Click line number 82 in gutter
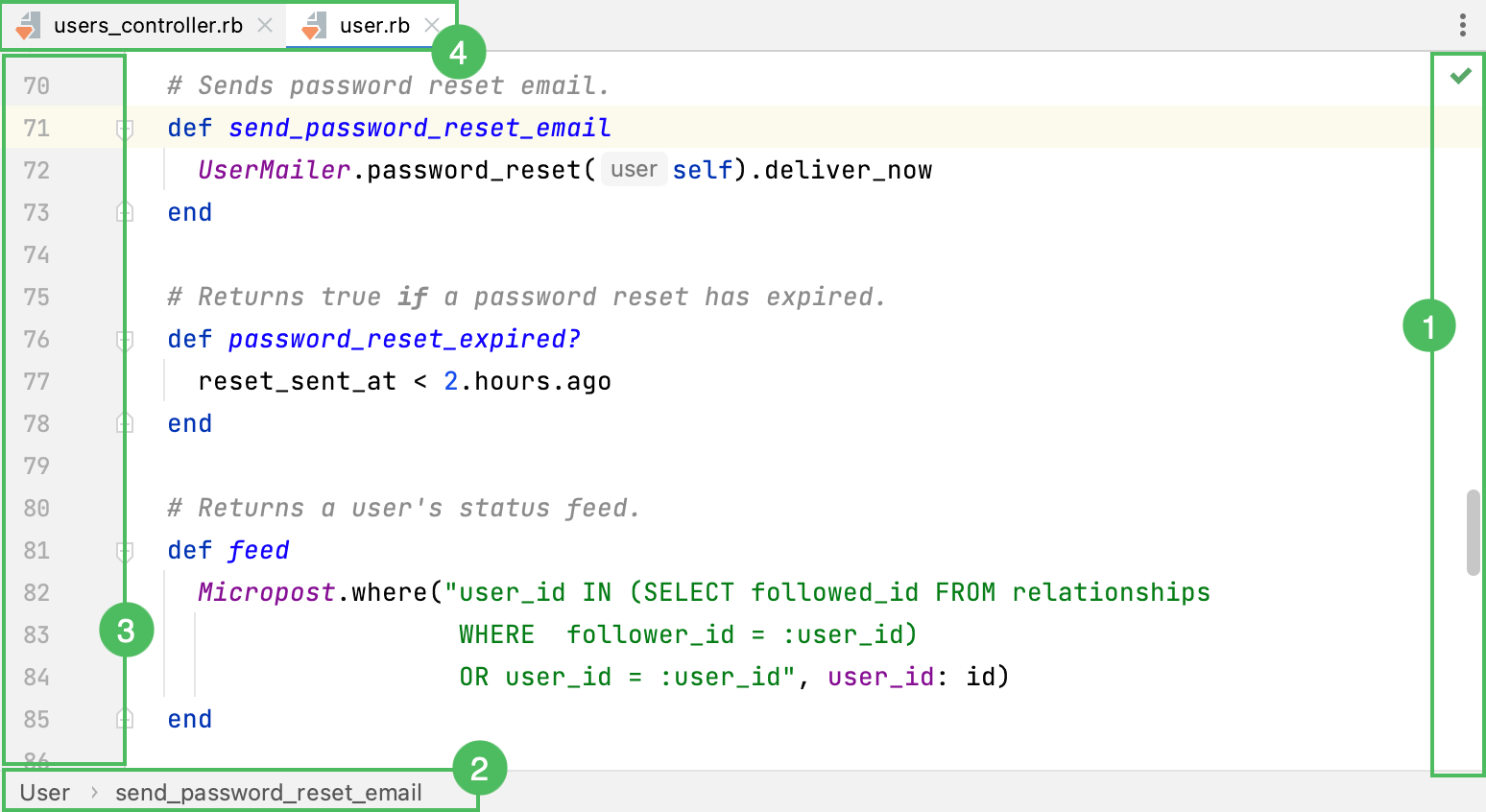 pos(36,593)
